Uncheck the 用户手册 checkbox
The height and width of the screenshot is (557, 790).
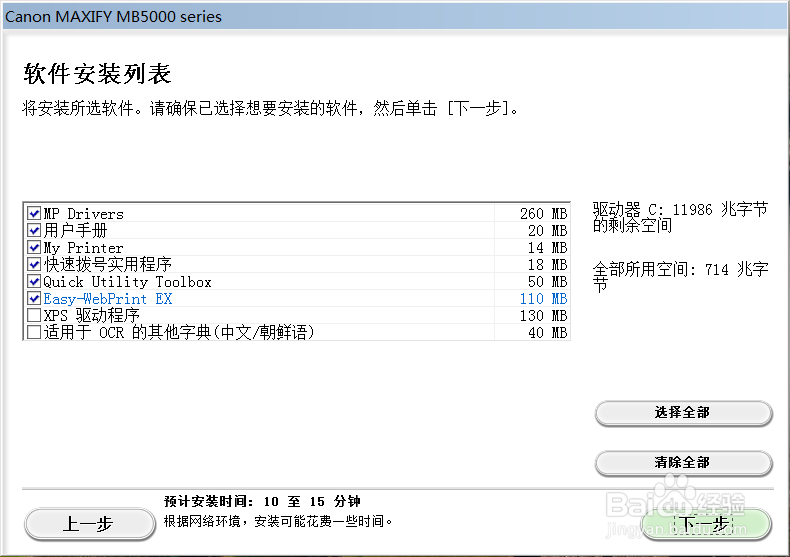click(34, 230)
